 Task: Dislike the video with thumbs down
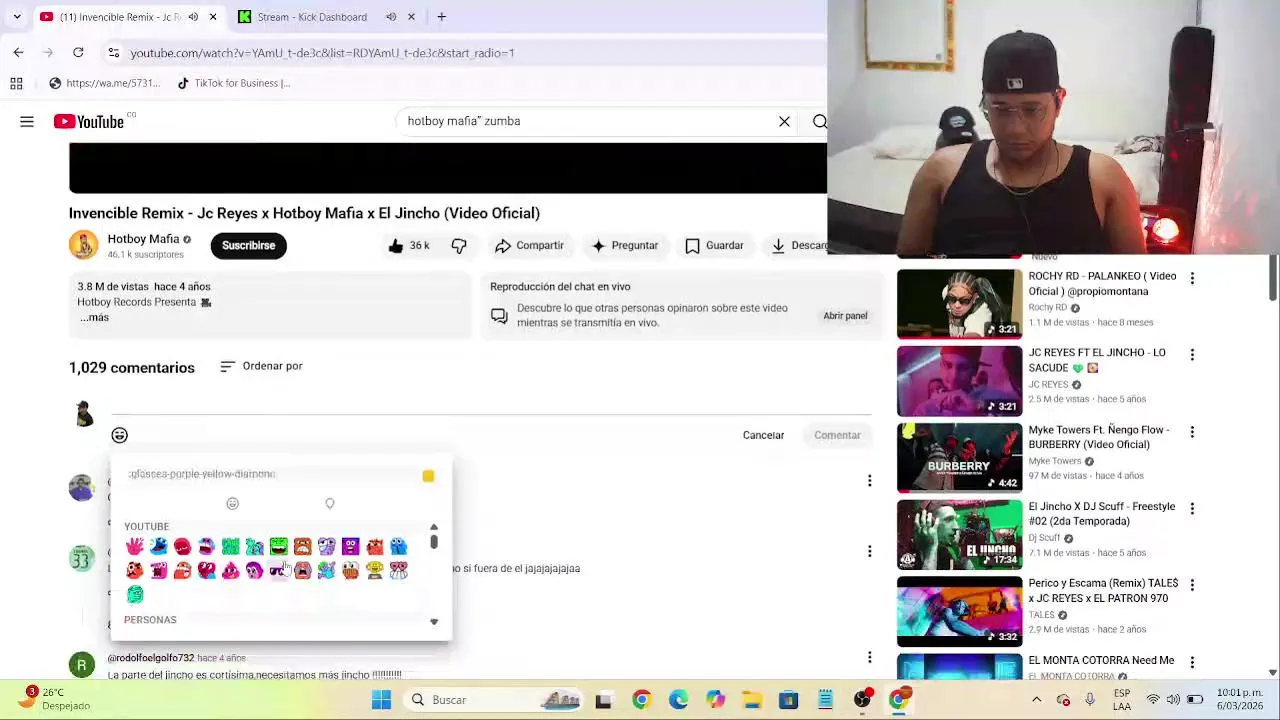coord(459,246)
